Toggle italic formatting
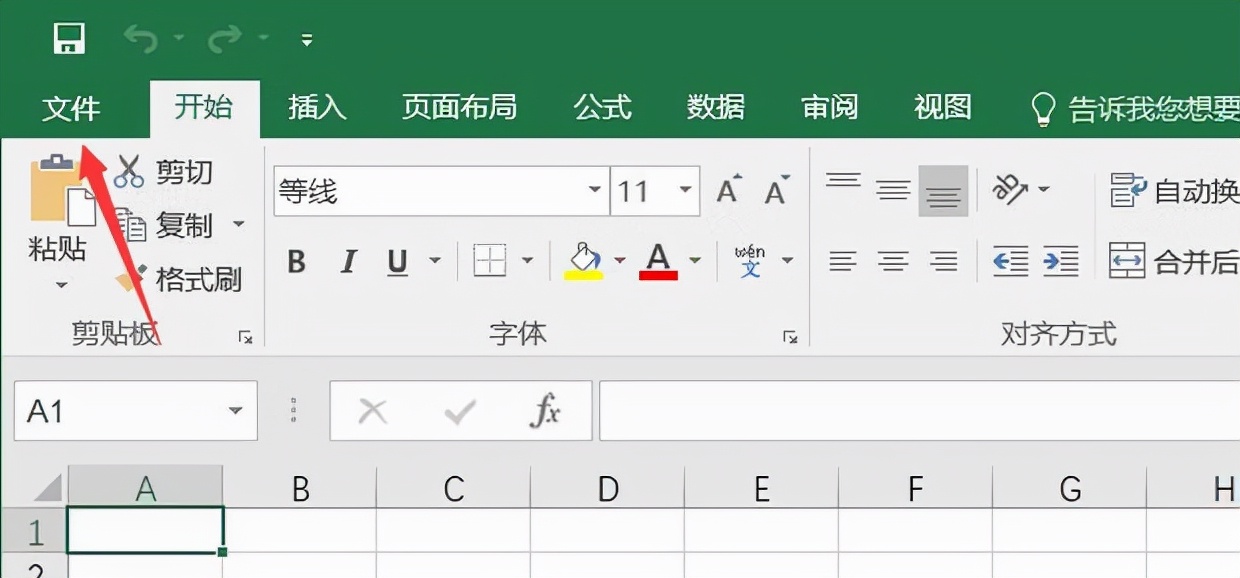The height and width of the screenshot is (578, 1240). [347, 262]
